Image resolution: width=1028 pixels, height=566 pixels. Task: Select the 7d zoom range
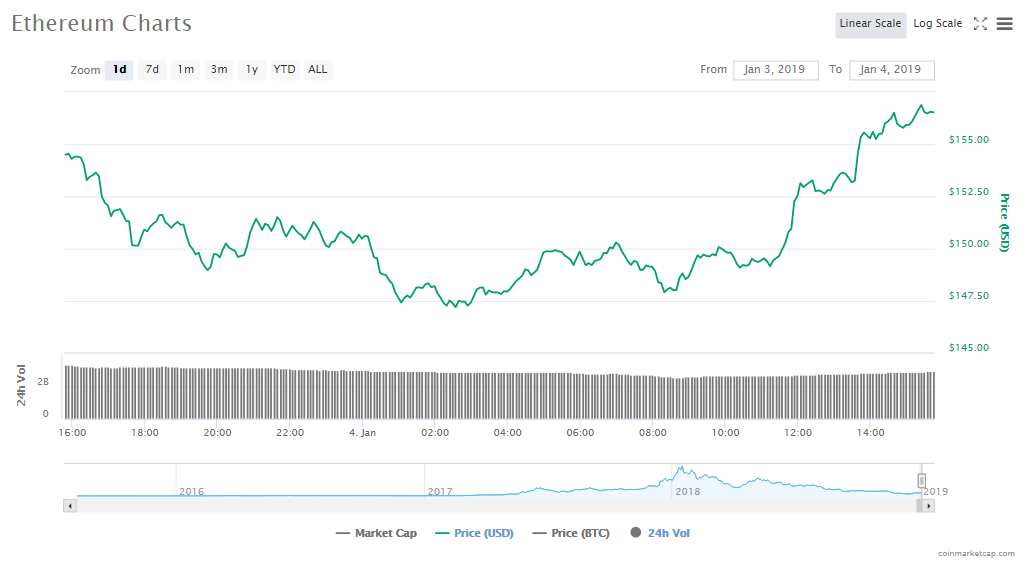pos(152,70)
